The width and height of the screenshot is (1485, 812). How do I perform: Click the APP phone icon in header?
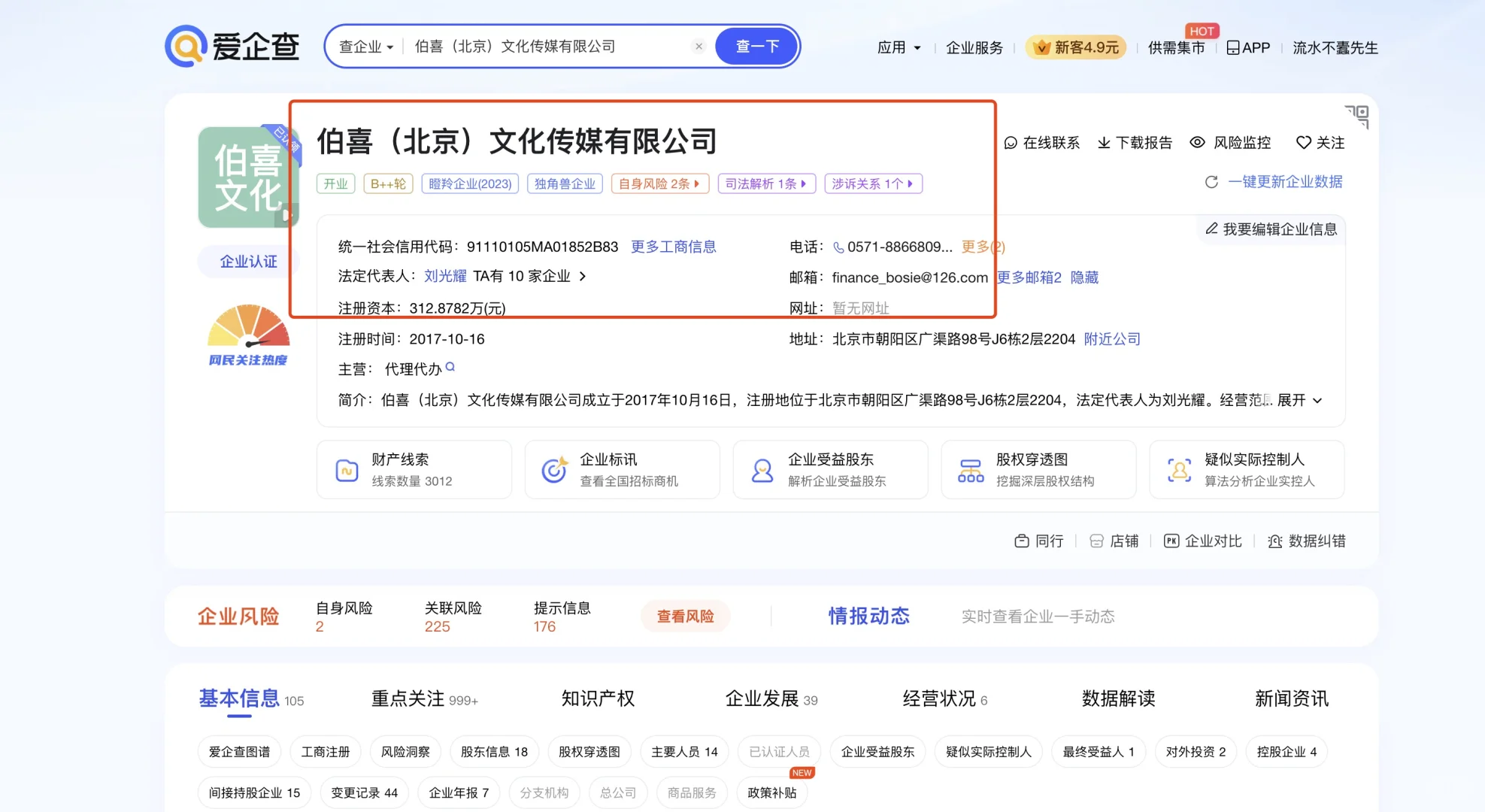(1233, 48)
